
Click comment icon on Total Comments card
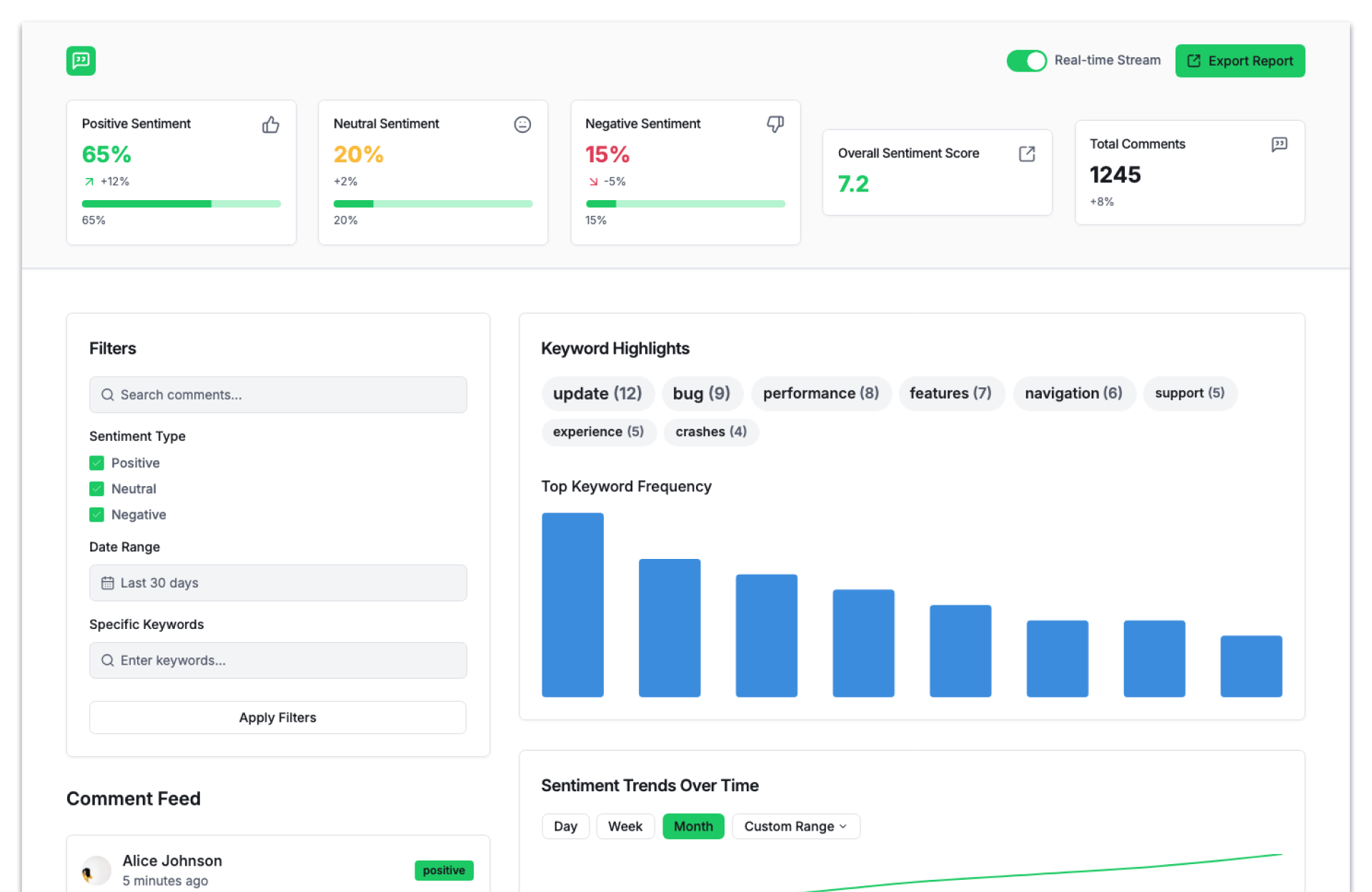(1279, 145)
